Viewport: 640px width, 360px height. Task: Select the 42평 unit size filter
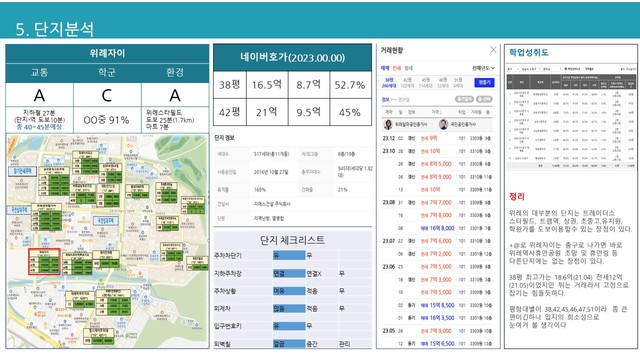pyautogui.click(x=407, y=82)
